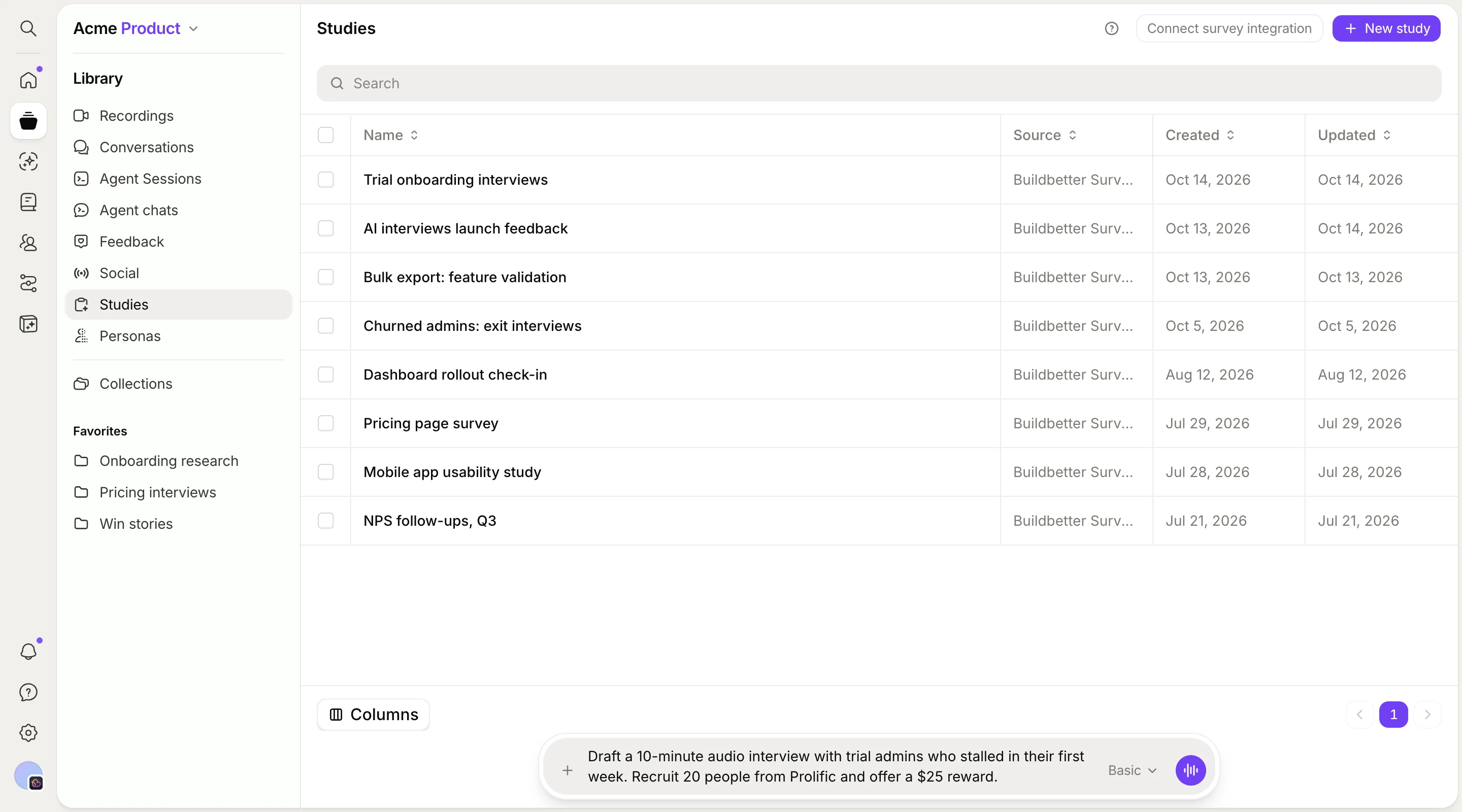Open the settings gear icon
Viewport: 1462px width, 812px height.
pyautogui.click(x=28, y=732)
